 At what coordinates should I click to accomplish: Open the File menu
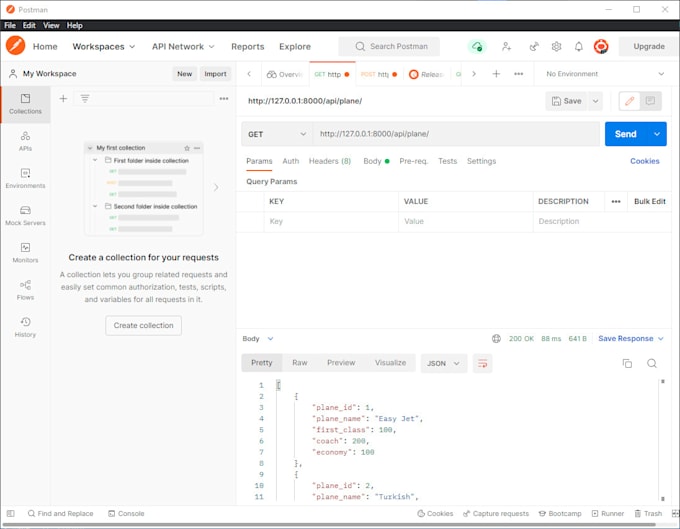pos(10,25)
